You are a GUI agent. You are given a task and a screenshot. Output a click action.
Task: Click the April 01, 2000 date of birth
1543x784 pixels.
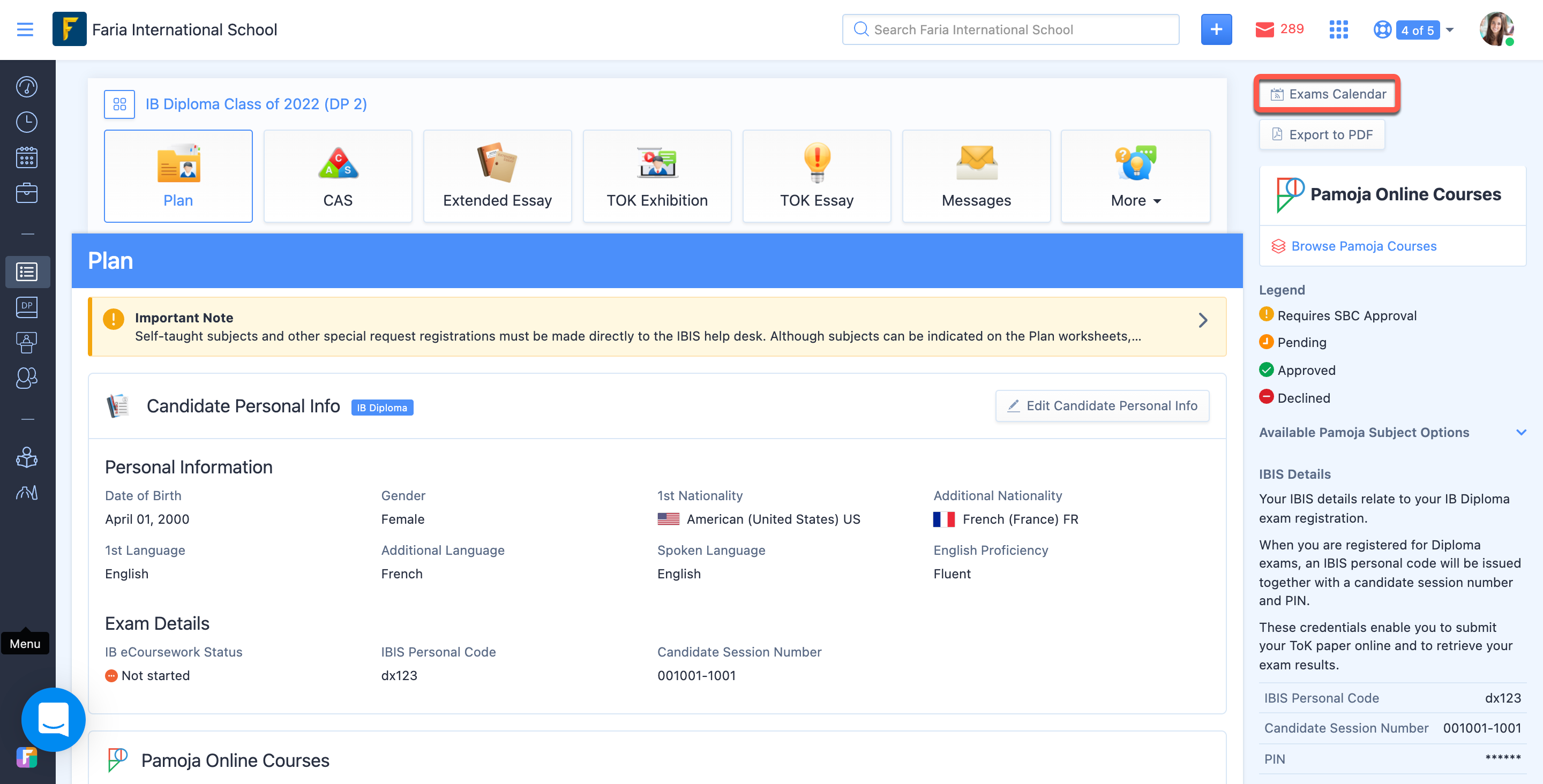pyautogui.click(x=147, y=519)
